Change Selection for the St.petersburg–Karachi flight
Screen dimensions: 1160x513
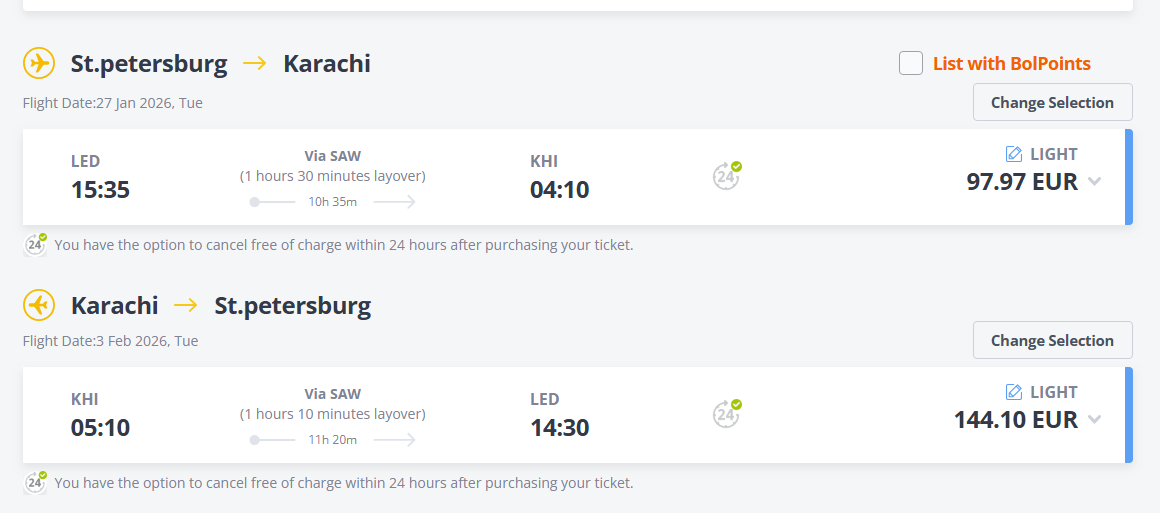[1052, 102]
